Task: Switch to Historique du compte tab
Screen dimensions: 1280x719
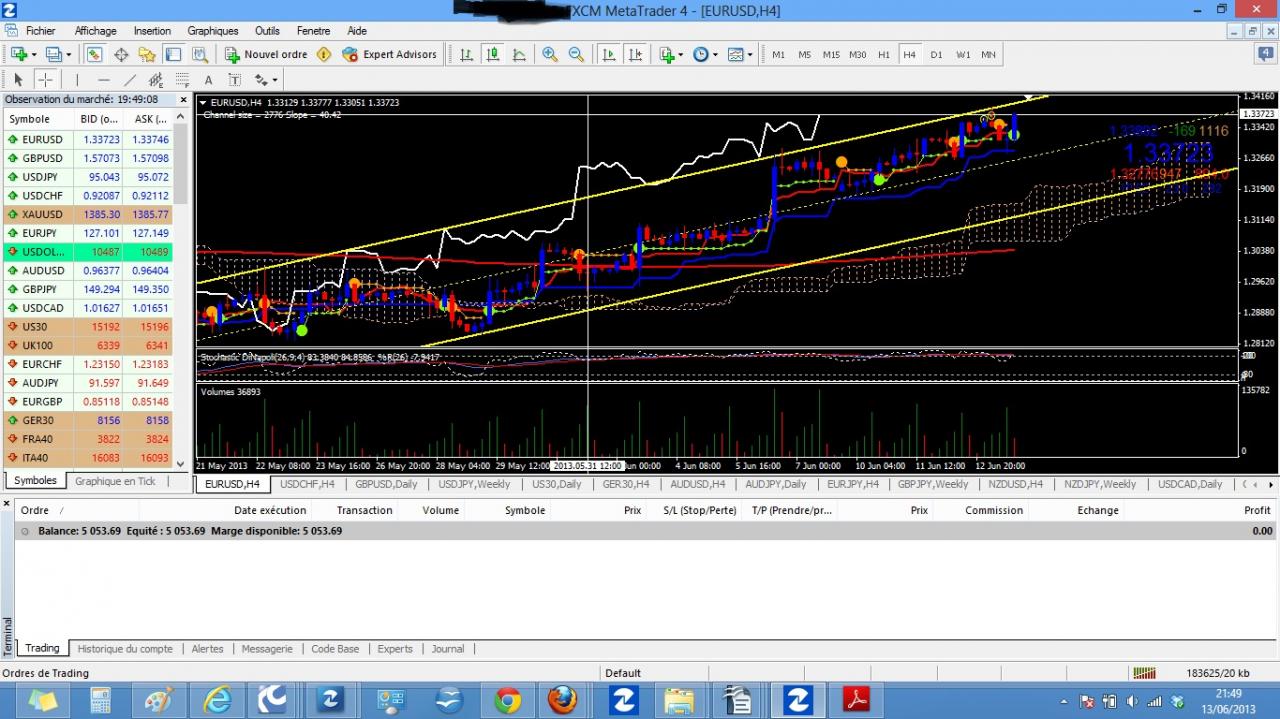Action: tap(125, 649)
